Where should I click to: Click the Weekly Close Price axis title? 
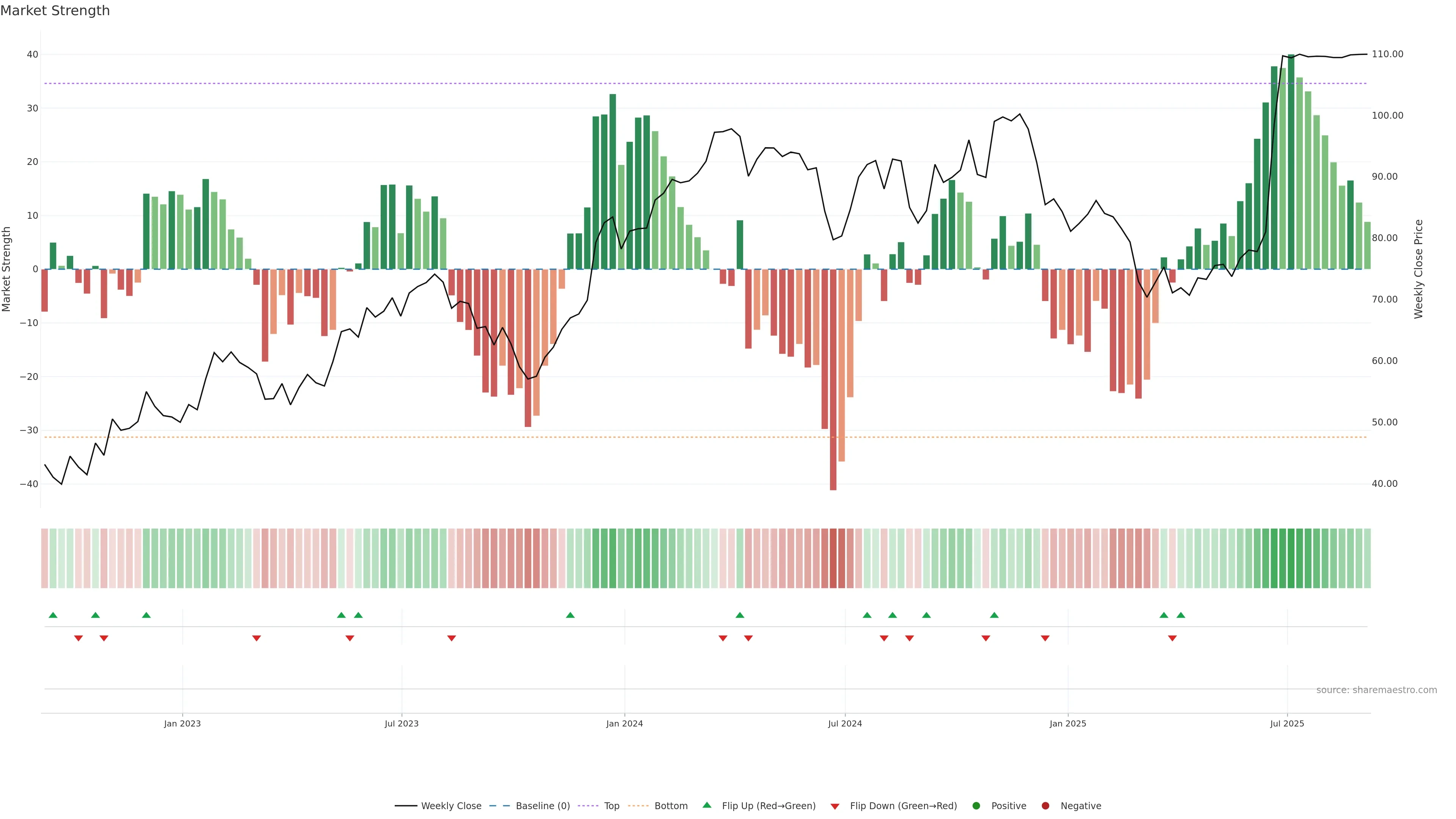[1419, 269]
